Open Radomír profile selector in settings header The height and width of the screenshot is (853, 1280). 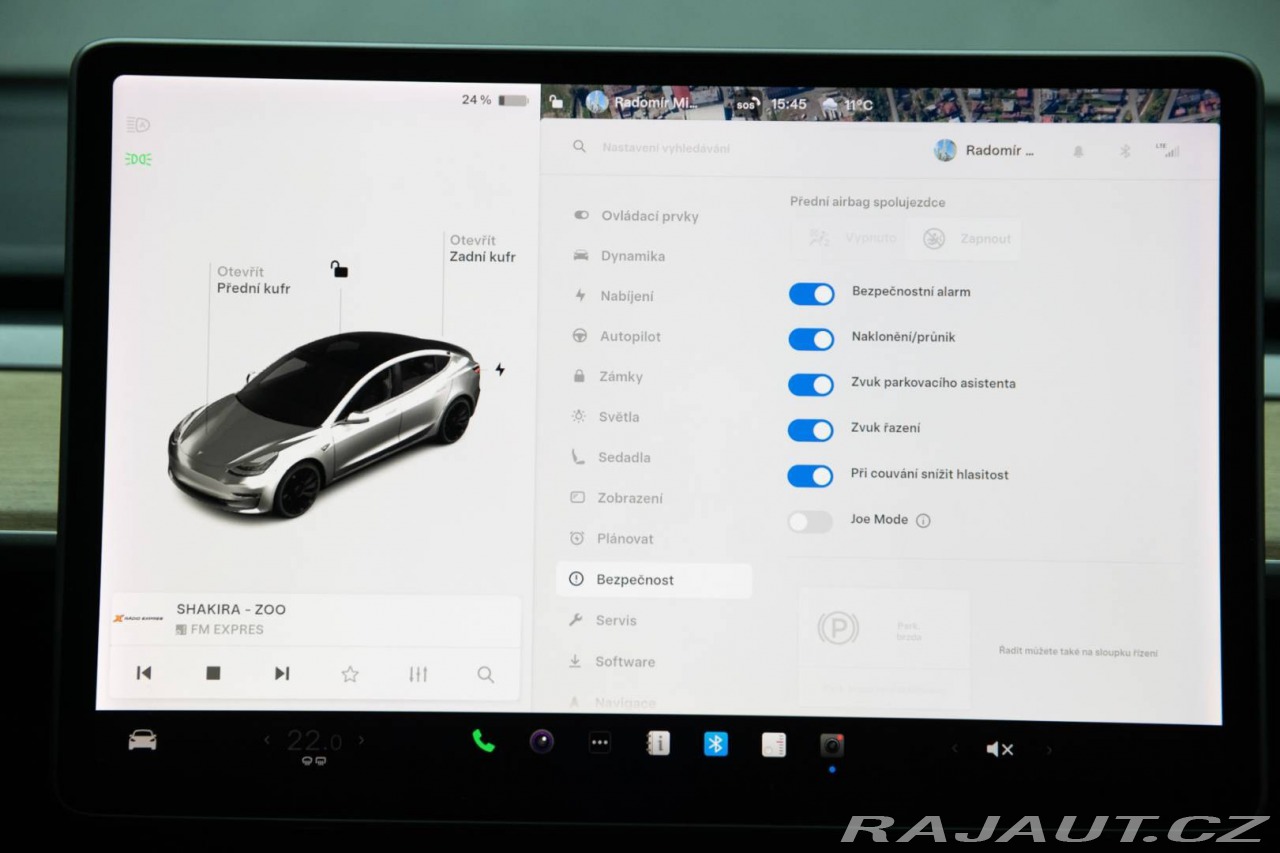985,151
